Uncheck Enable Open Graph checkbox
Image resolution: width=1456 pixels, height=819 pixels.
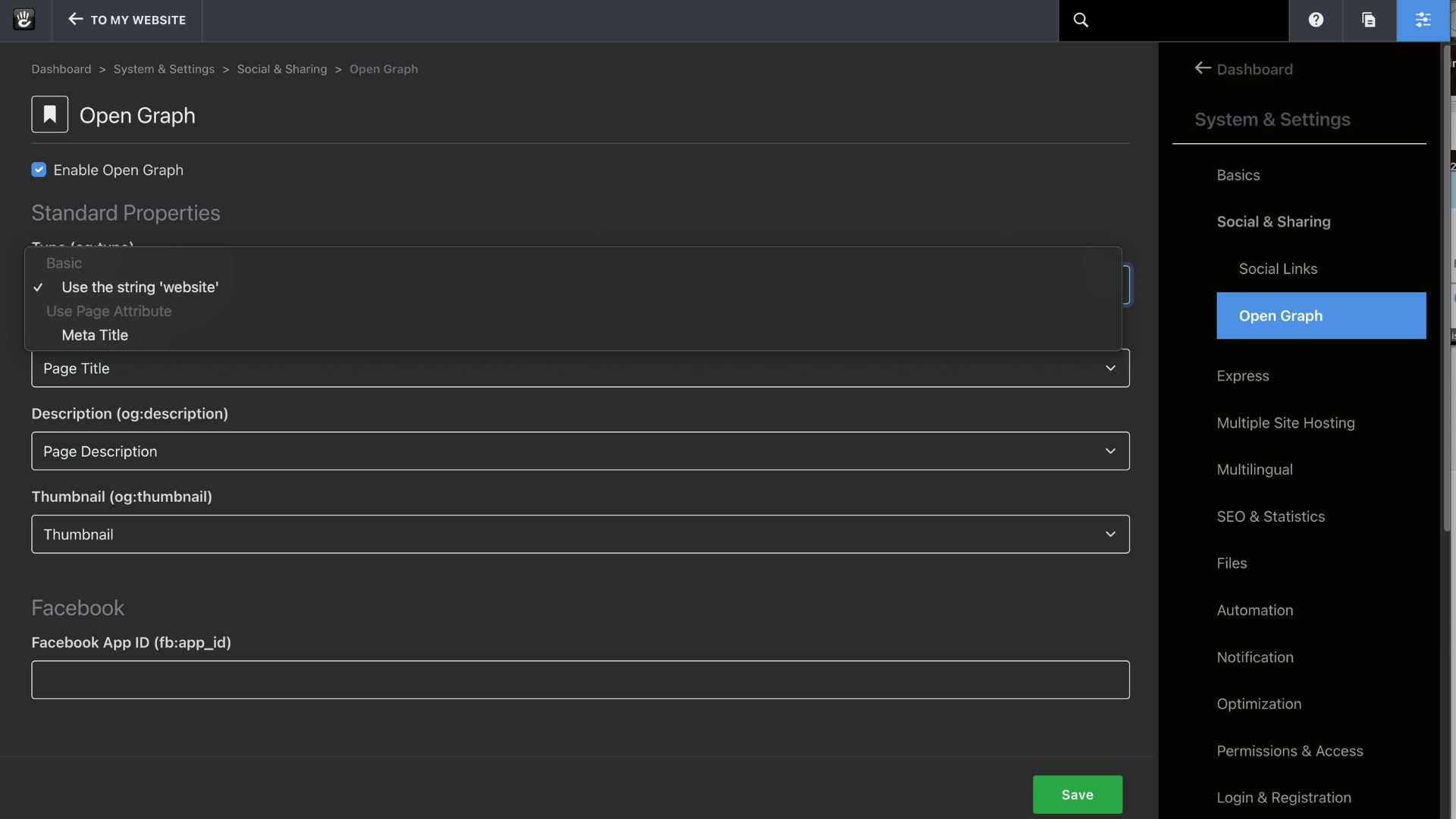pos(39,170)
